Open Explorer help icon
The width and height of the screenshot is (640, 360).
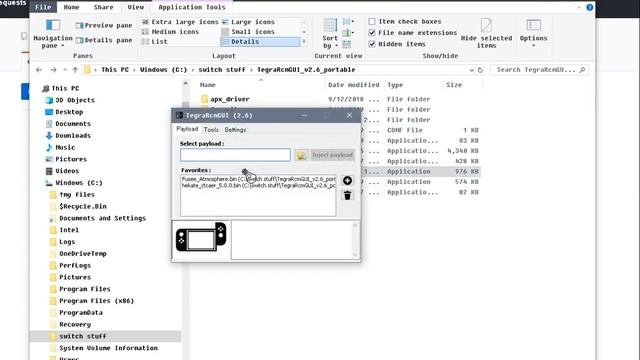(x=590, y=7)
